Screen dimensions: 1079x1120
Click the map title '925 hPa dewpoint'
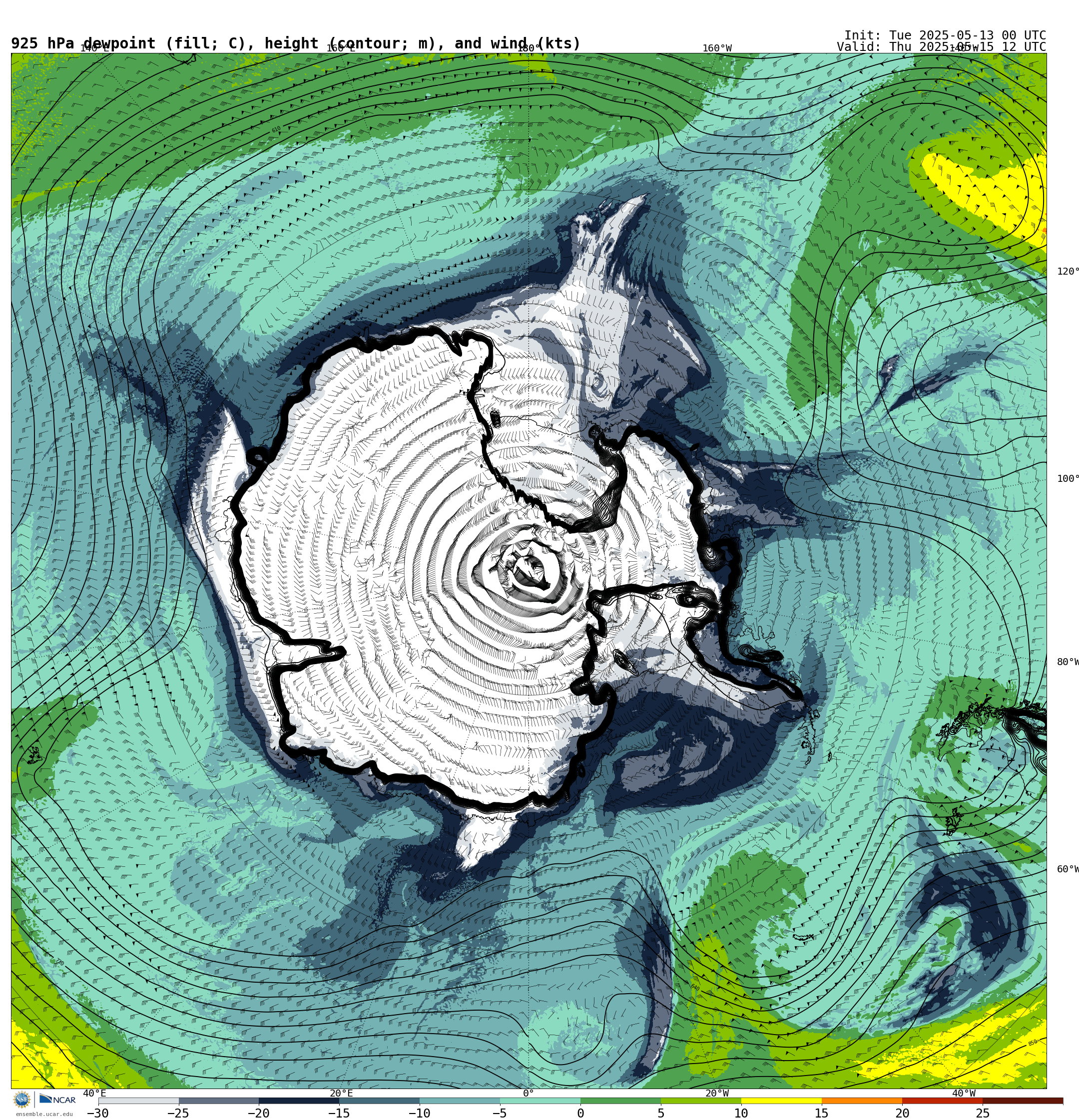[83, 43]
